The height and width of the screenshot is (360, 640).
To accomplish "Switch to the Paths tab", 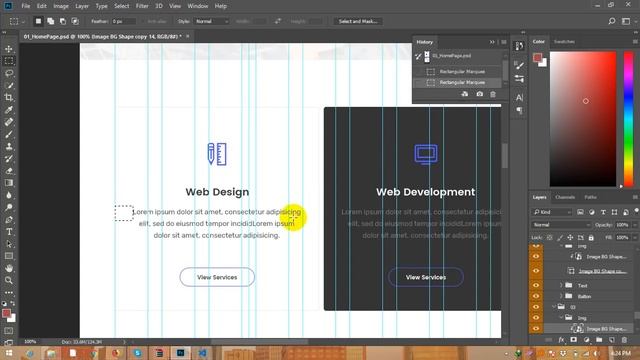I will (591, 197).
